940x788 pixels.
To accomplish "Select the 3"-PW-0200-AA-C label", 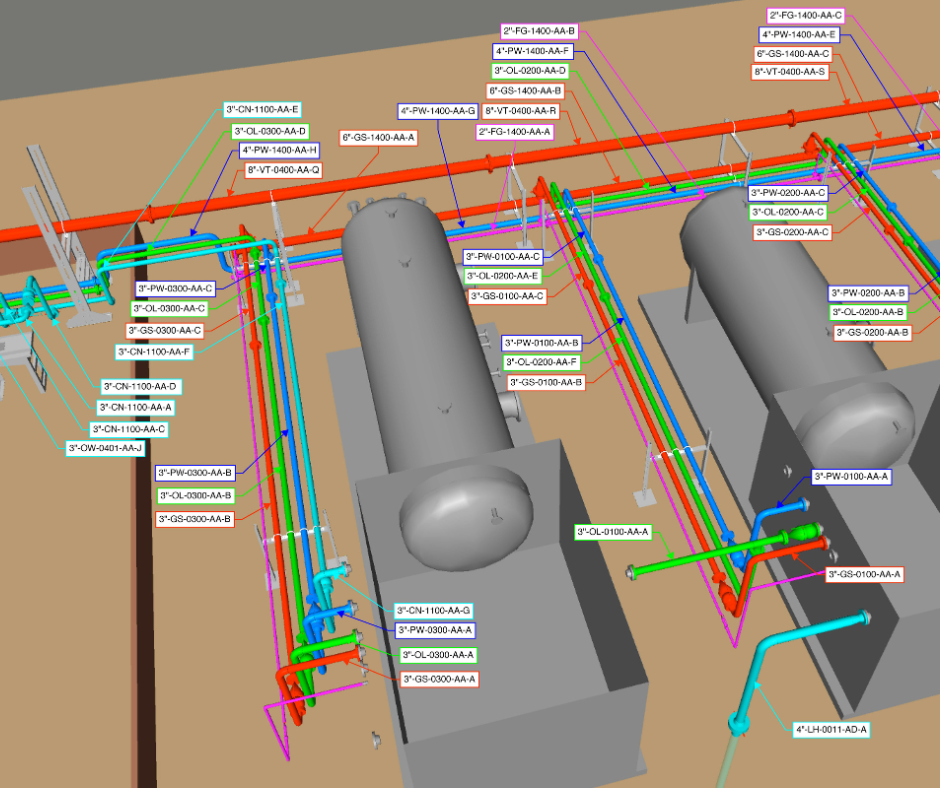I will point(789,192).
